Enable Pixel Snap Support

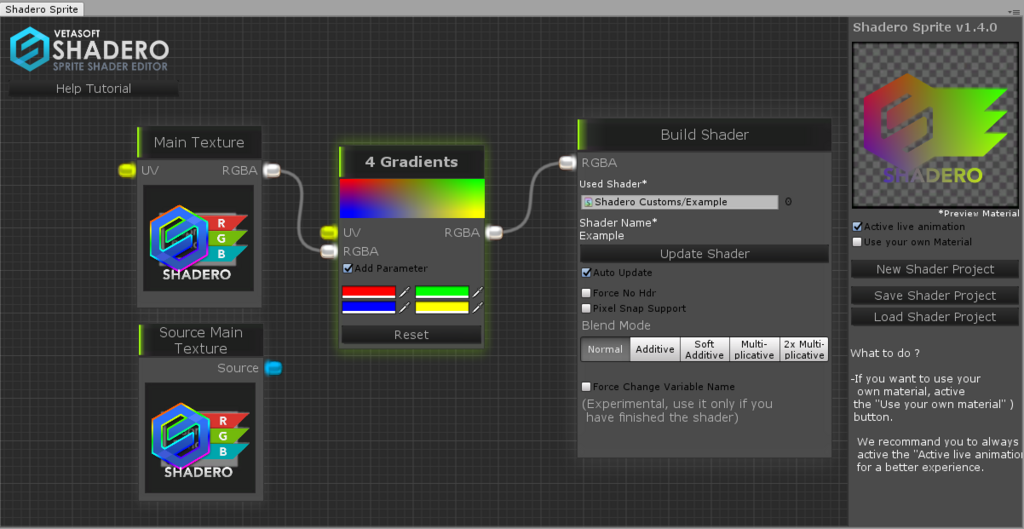click(x=586, y=308)
